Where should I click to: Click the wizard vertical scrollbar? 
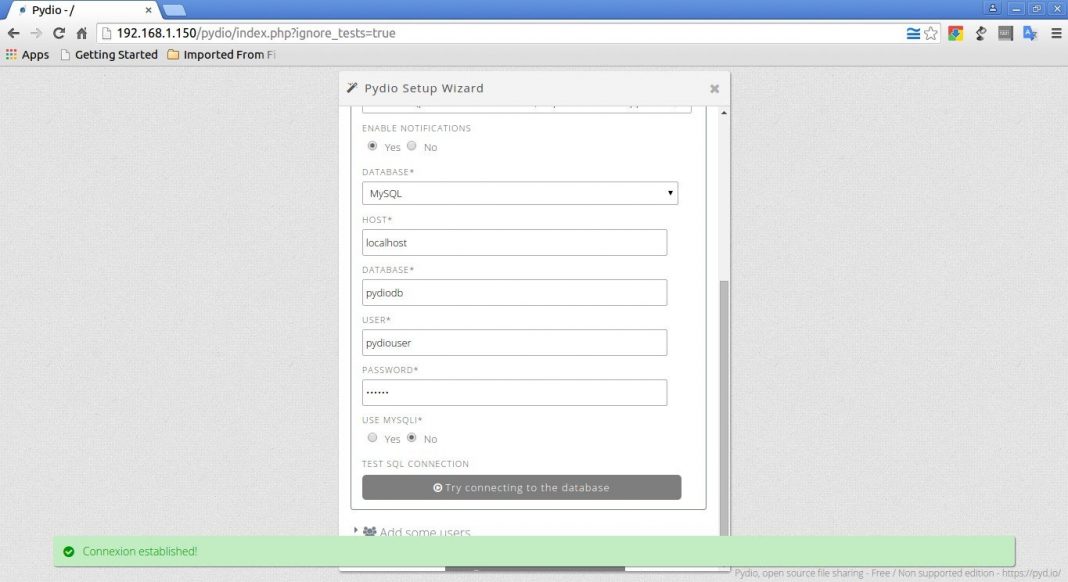[x=724, y=409]
